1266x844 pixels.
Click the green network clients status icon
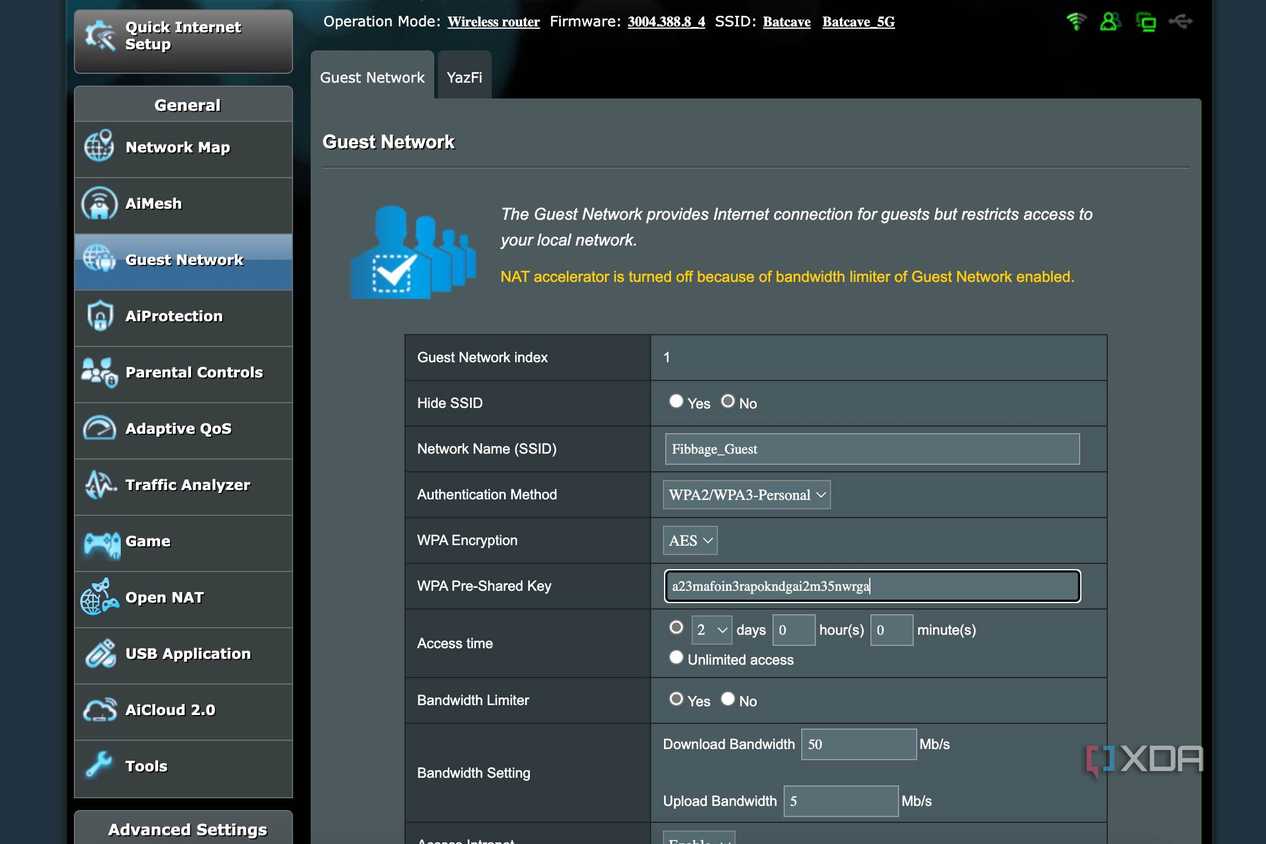[x=1146, y=21]
